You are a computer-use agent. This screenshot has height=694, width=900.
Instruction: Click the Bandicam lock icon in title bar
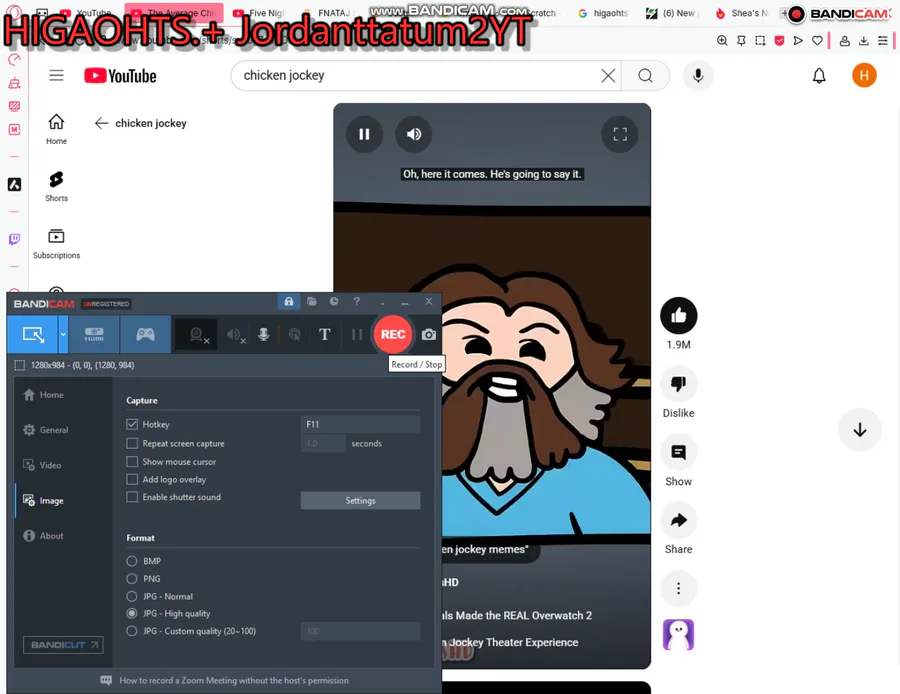tap(289, 301)
